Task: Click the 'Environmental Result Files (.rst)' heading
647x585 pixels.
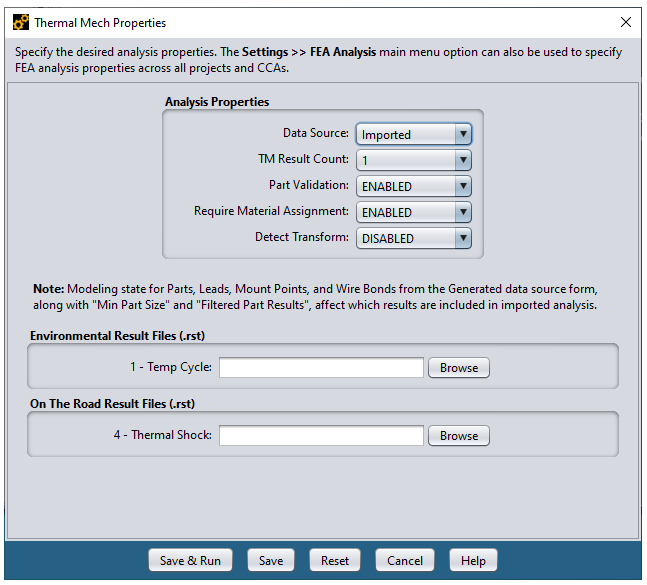Action: (x=118, y=335)
